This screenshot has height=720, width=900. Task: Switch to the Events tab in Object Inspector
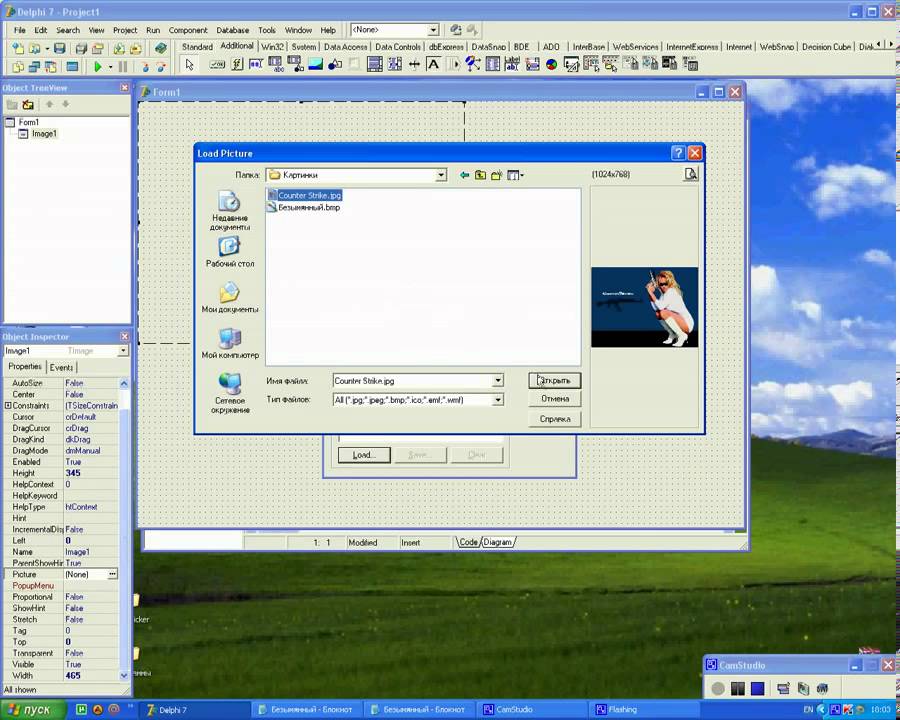click(61, 367)
